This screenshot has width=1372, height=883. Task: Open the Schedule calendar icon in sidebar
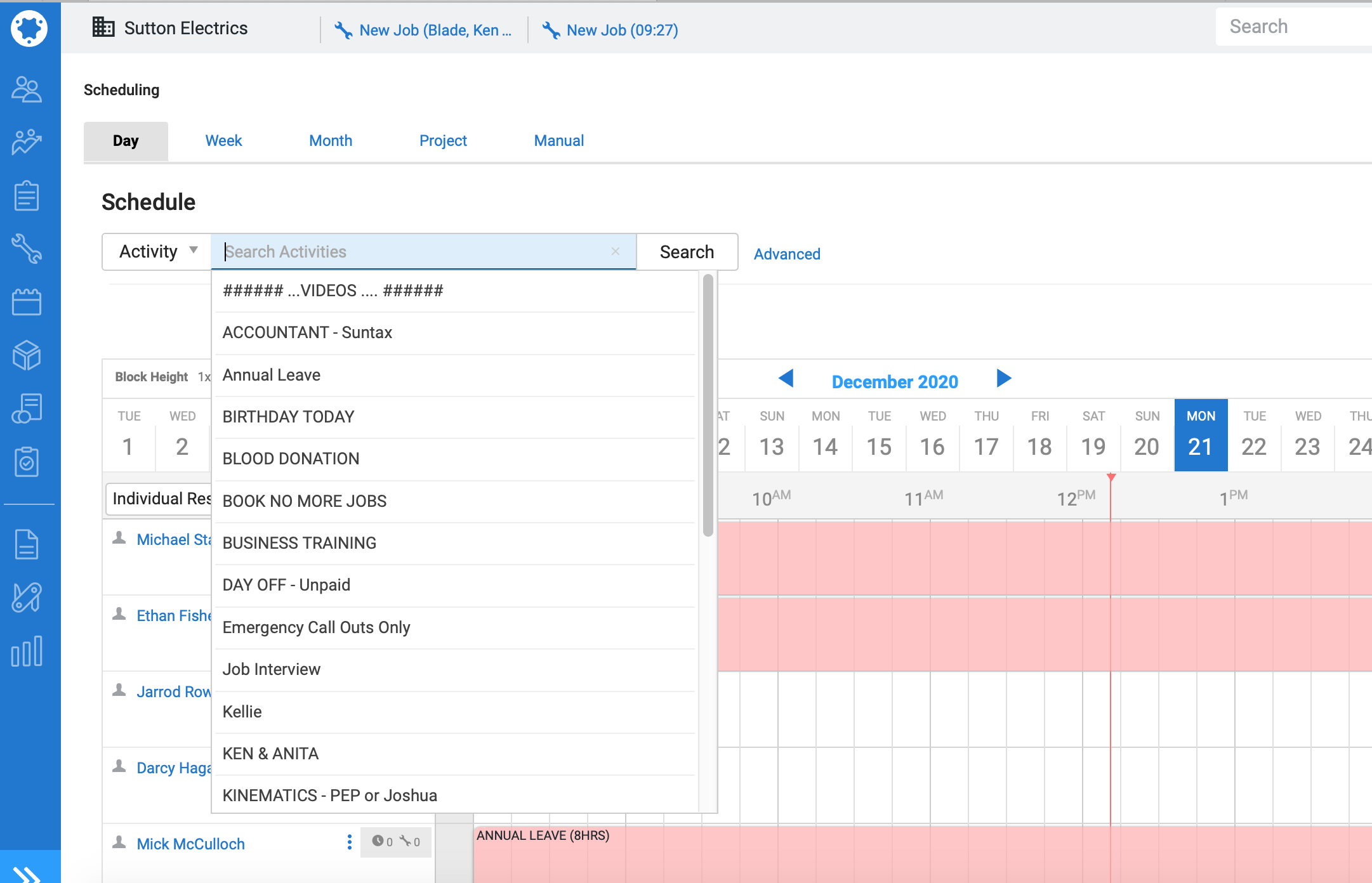(27, 302)
